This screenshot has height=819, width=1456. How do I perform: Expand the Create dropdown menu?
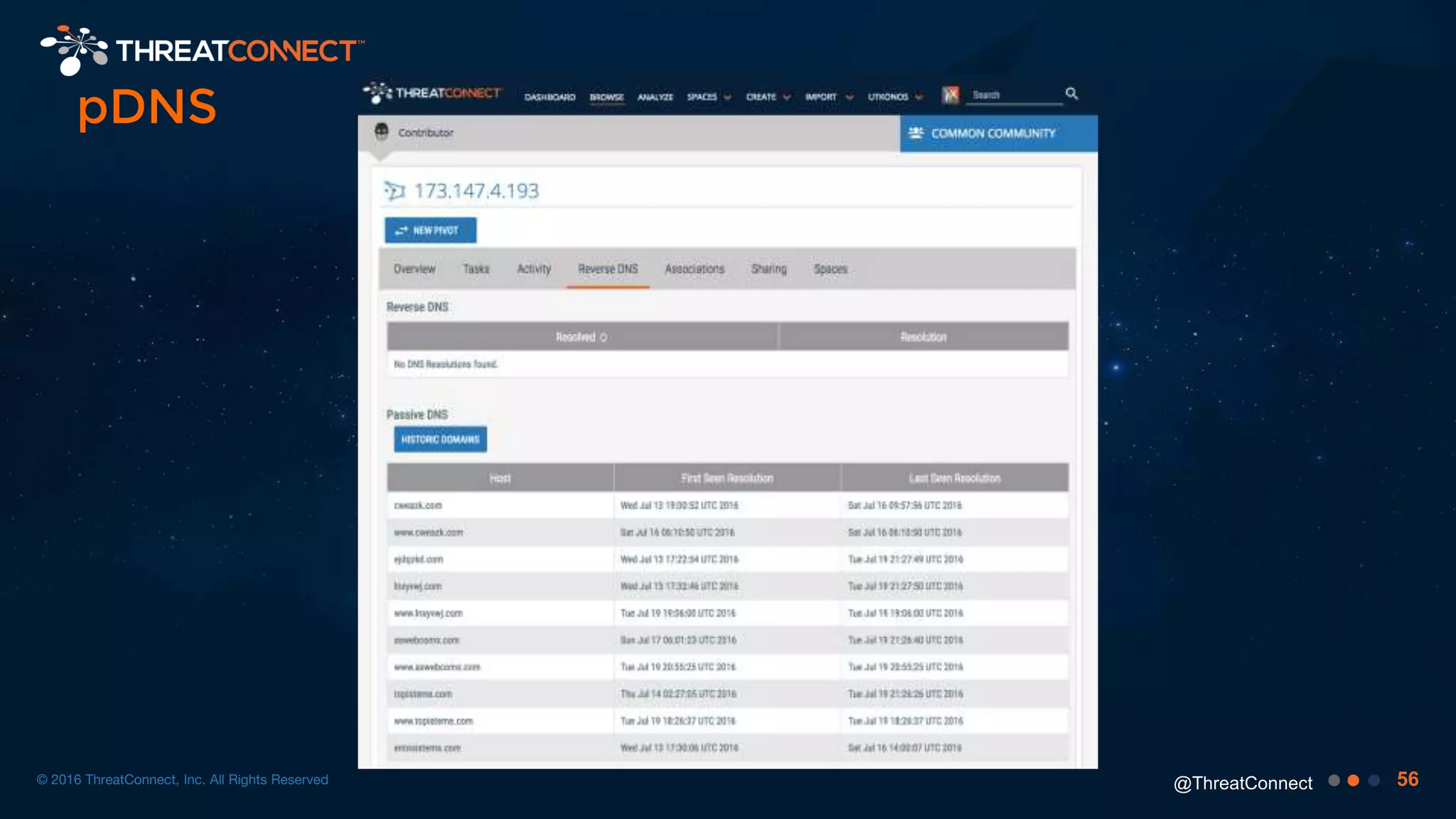(768, 97)
